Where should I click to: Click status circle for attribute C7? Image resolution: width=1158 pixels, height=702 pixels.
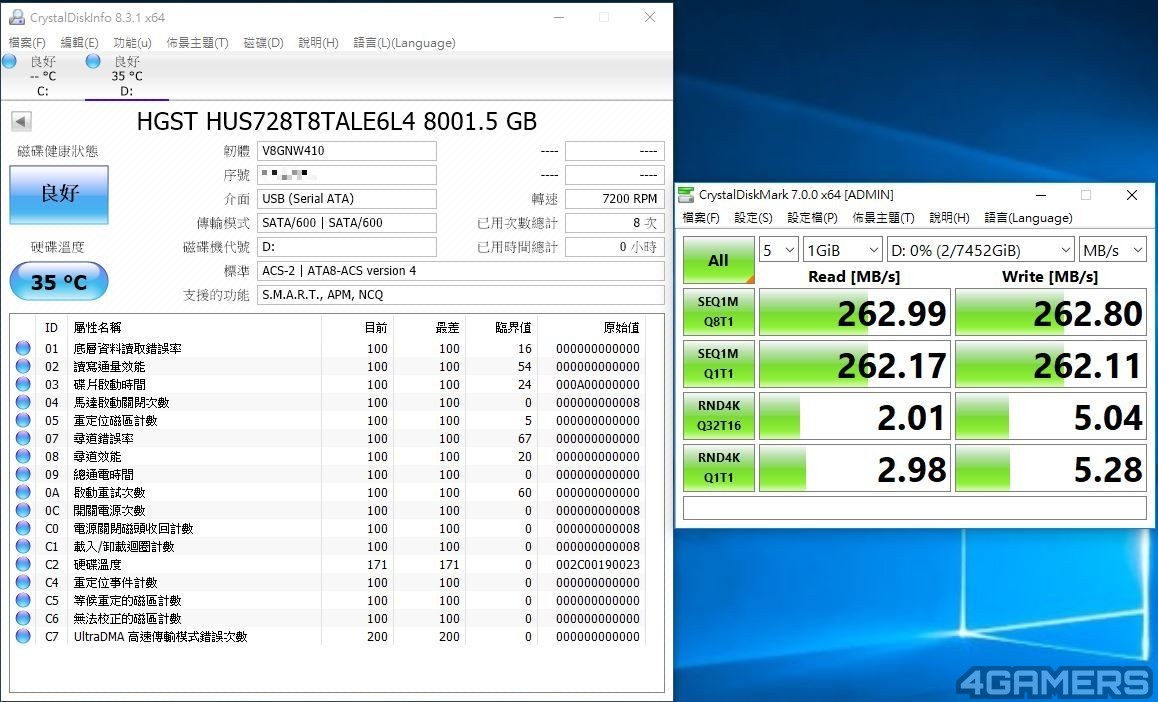(x=23, y=636)
